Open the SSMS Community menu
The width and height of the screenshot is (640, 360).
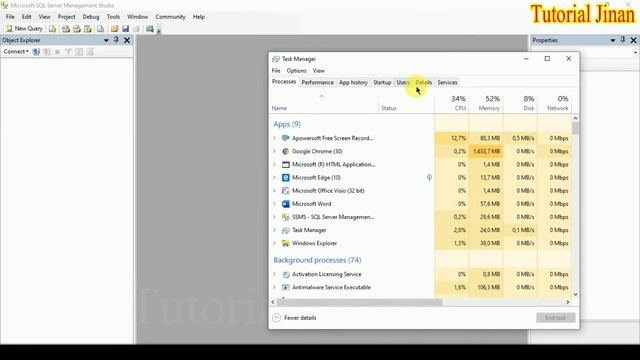tap(170, 17)
